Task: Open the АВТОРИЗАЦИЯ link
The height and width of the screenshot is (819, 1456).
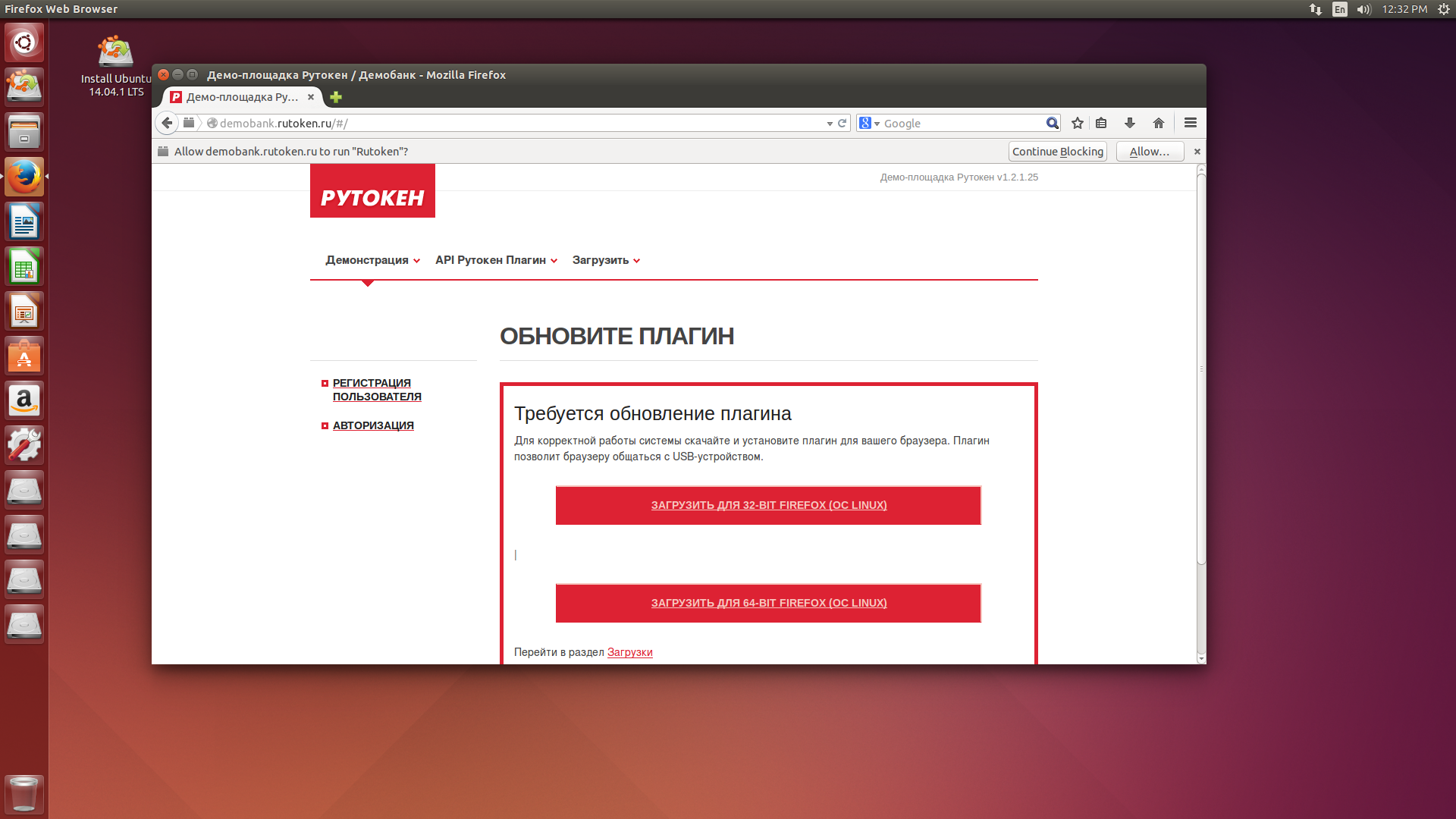Action: click(373, 425)
